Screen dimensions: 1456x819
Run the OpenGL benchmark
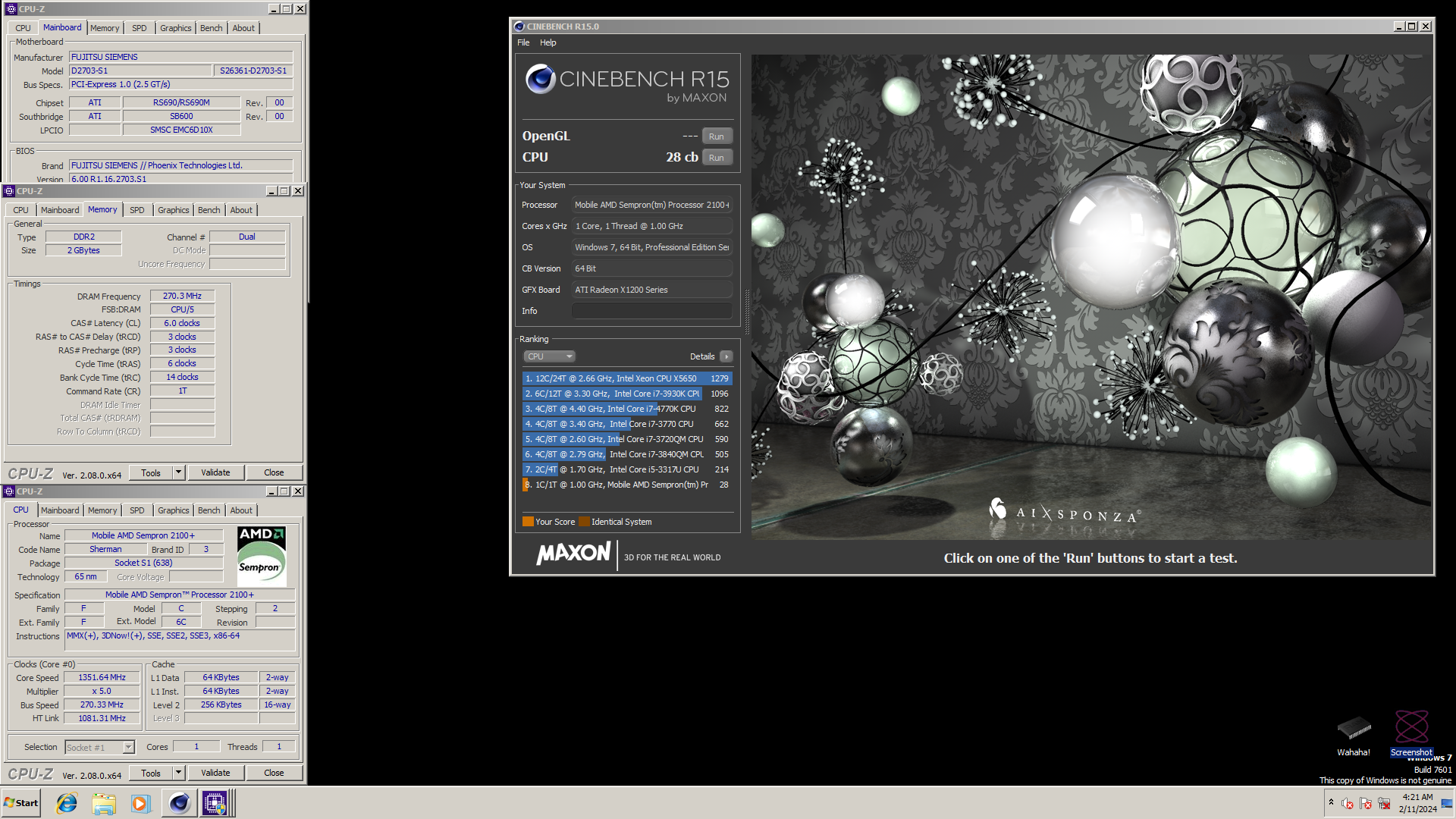tap(717, 136)
